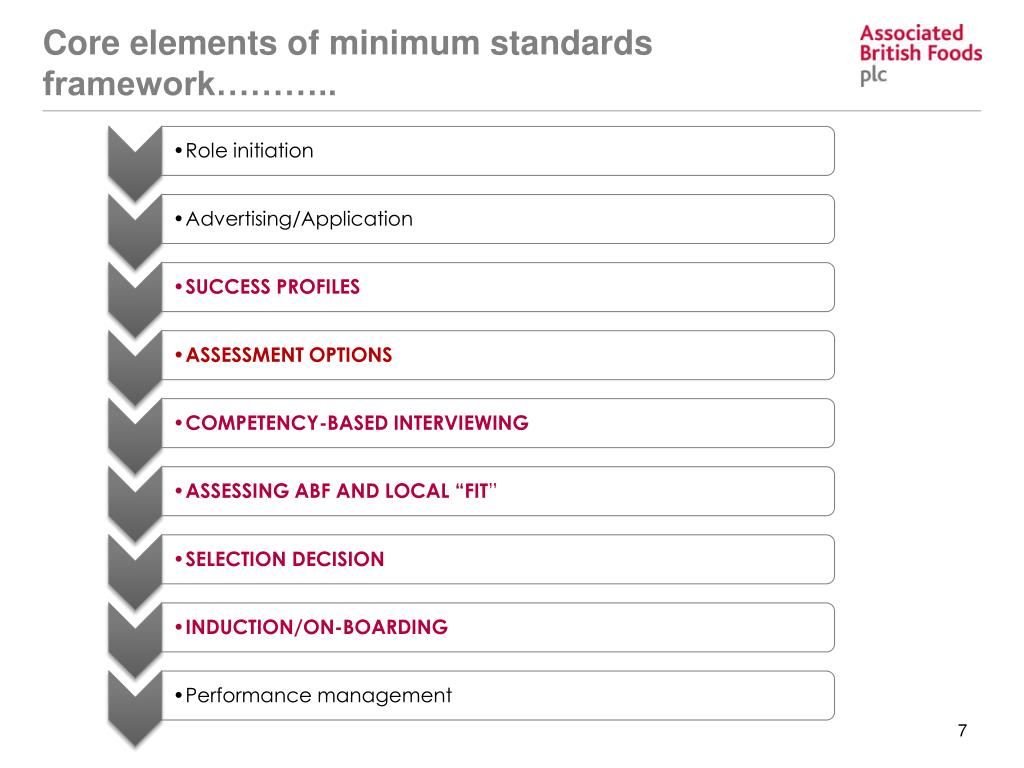
Task: Click the ASSESSING ABF AND LOCAL FIT box
Action: coord(497,491)
